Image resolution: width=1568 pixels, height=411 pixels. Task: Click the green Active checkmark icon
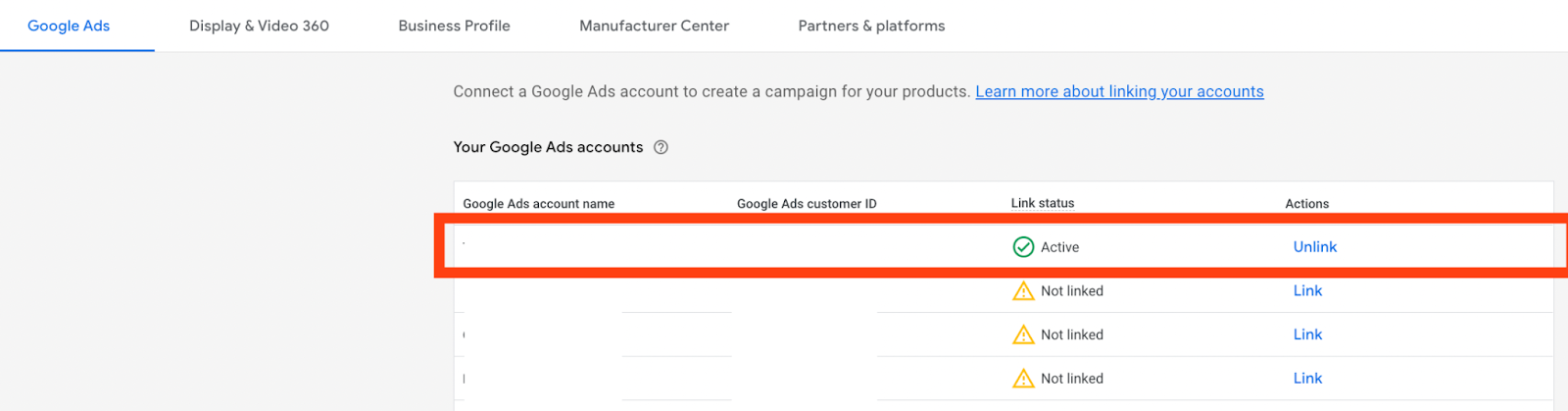(1023, 247)
